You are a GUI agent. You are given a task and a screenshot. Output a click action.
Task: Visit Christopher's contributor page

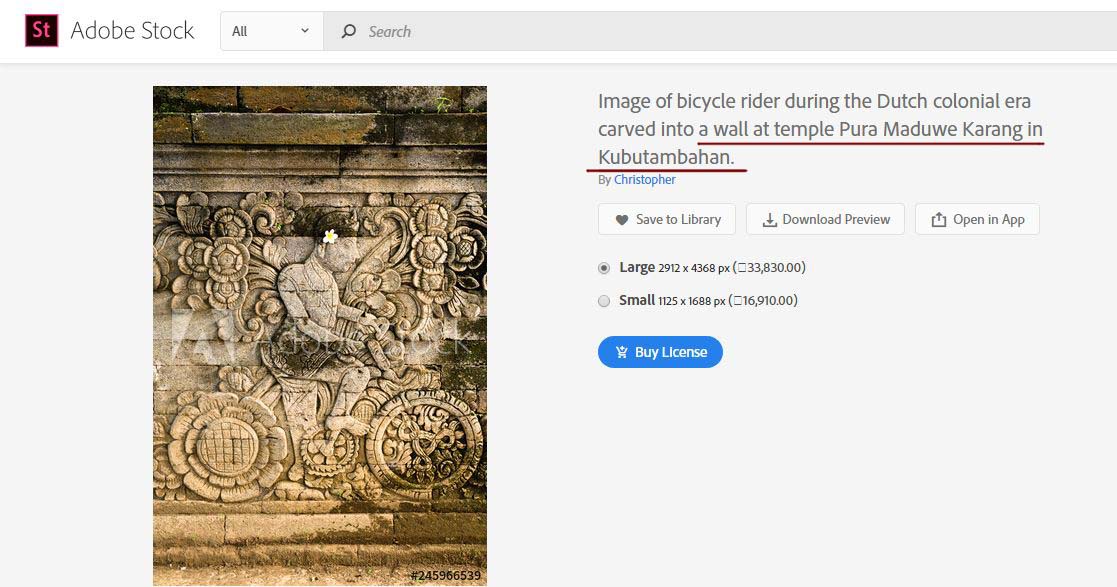(x=644, y=179)
